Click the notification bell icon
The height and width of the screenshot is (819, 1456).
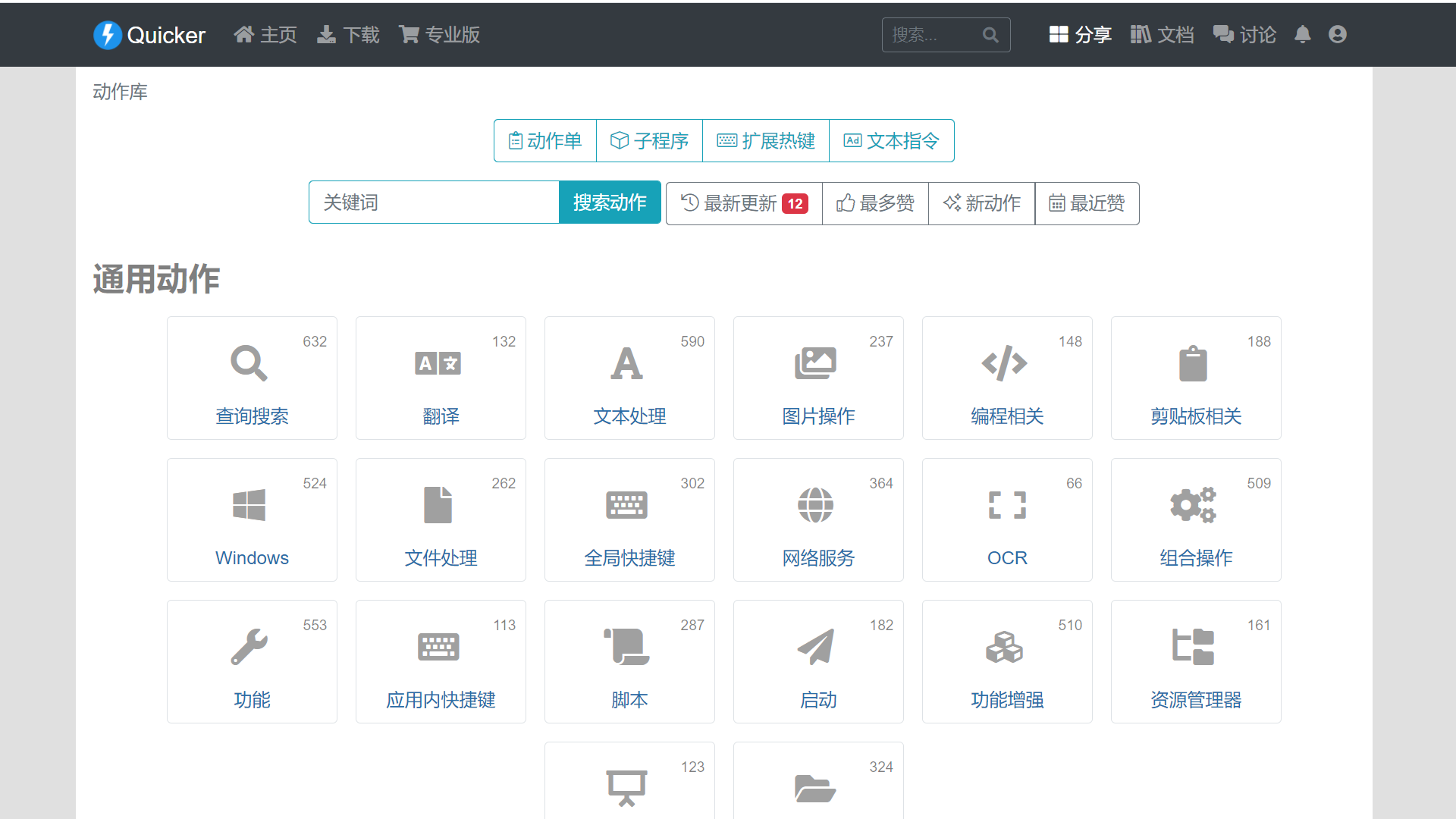(1302, 35)
